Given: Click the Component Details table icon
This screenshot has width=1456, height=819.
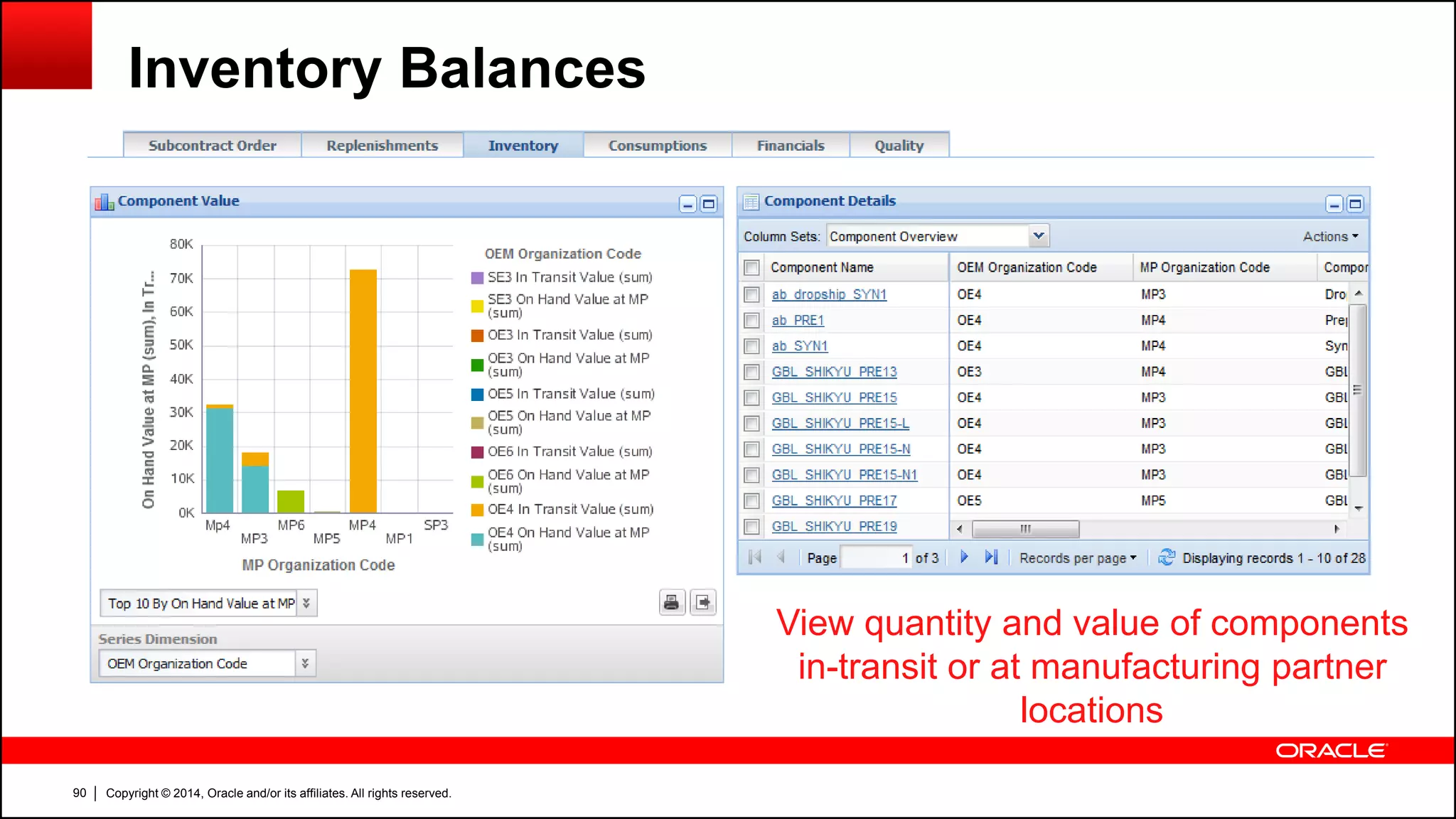Looking at the screenshot, I should coord(751,203).
